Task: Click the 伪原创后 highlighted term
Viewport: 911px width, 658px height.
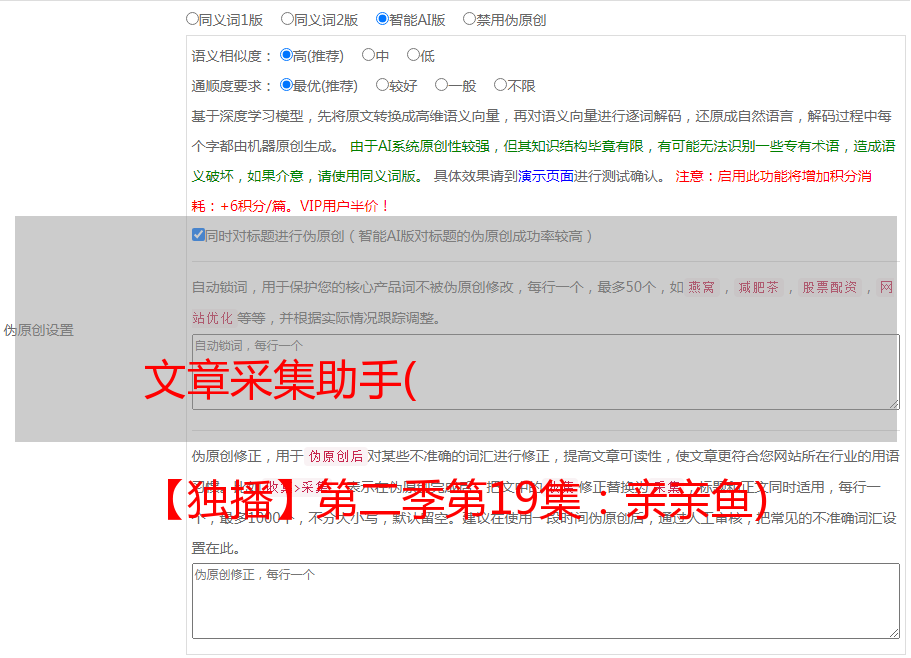Action: (336, 456)
